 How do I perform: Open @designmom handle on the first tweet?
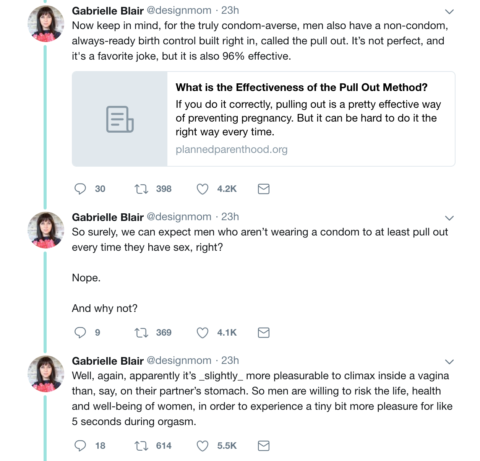[x=179, y=10]
